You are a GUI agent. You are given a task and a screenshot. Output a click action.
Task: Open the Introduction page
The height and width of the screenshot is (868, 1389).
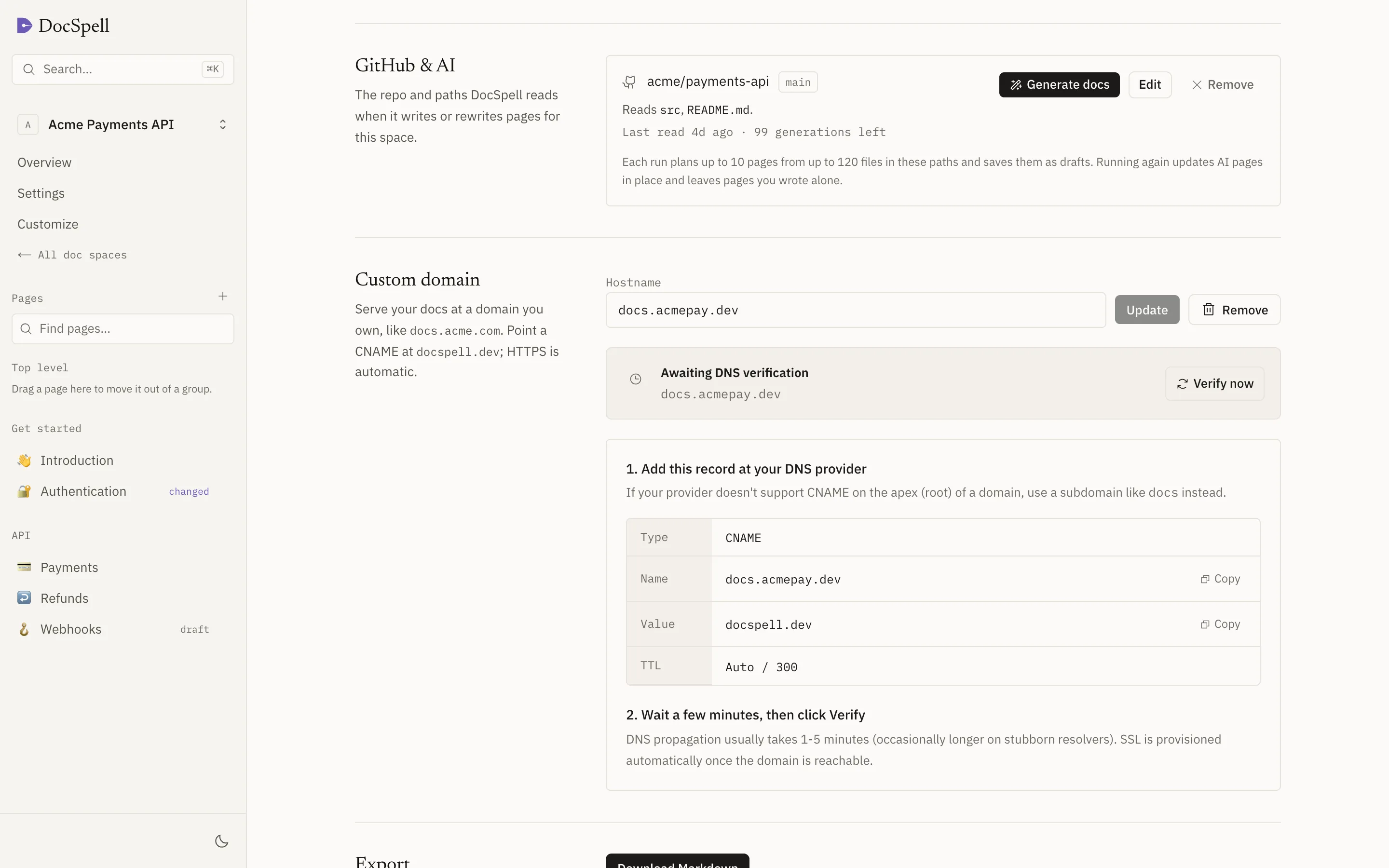tap(77, 461)
